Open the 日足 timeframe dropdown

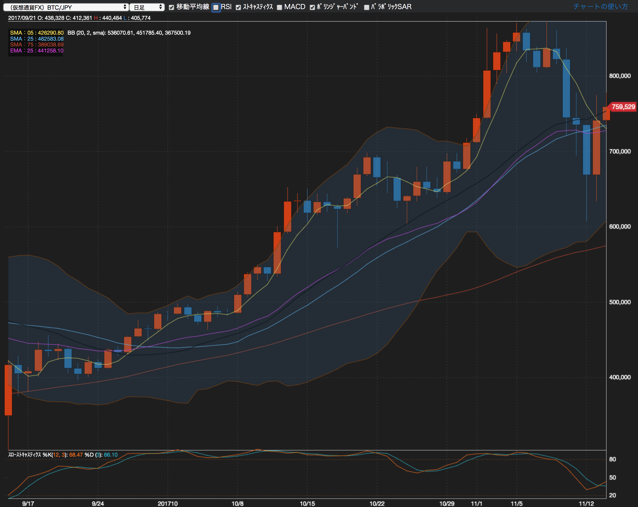147,7
